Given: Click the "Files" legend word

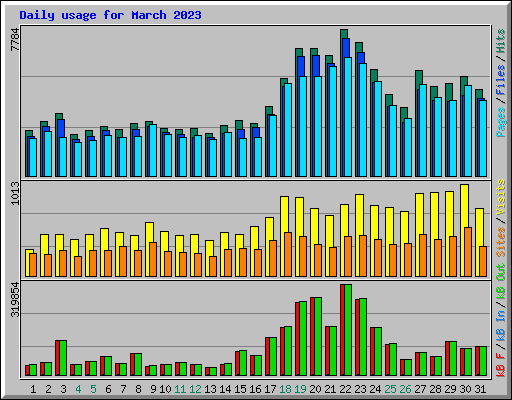Looking at the screenshot, I should [501, 80].
